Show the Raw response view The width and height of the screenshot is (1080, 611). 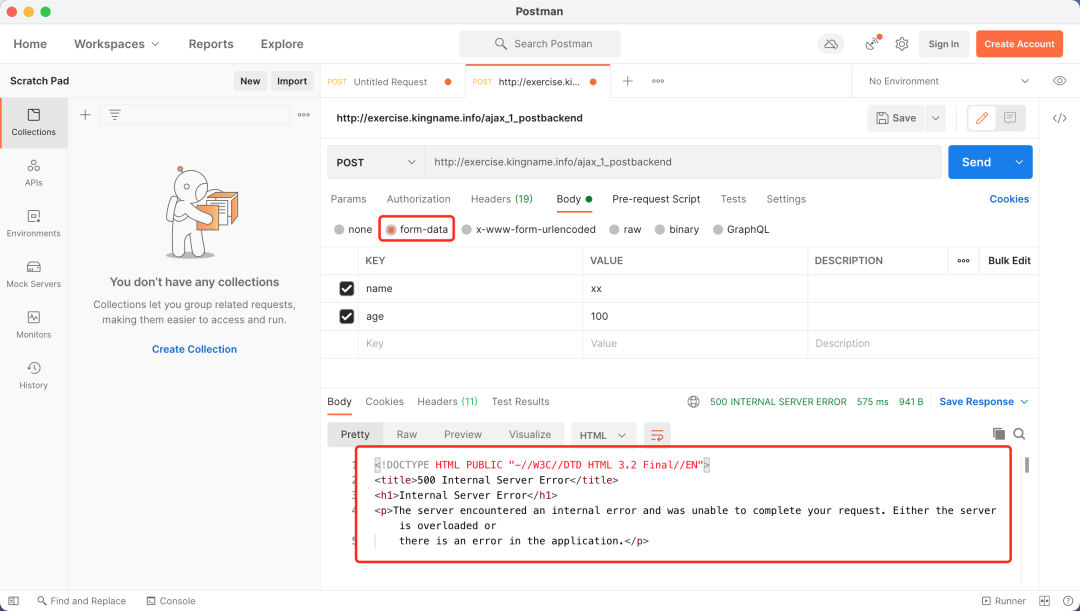click(x=406, y=435)
